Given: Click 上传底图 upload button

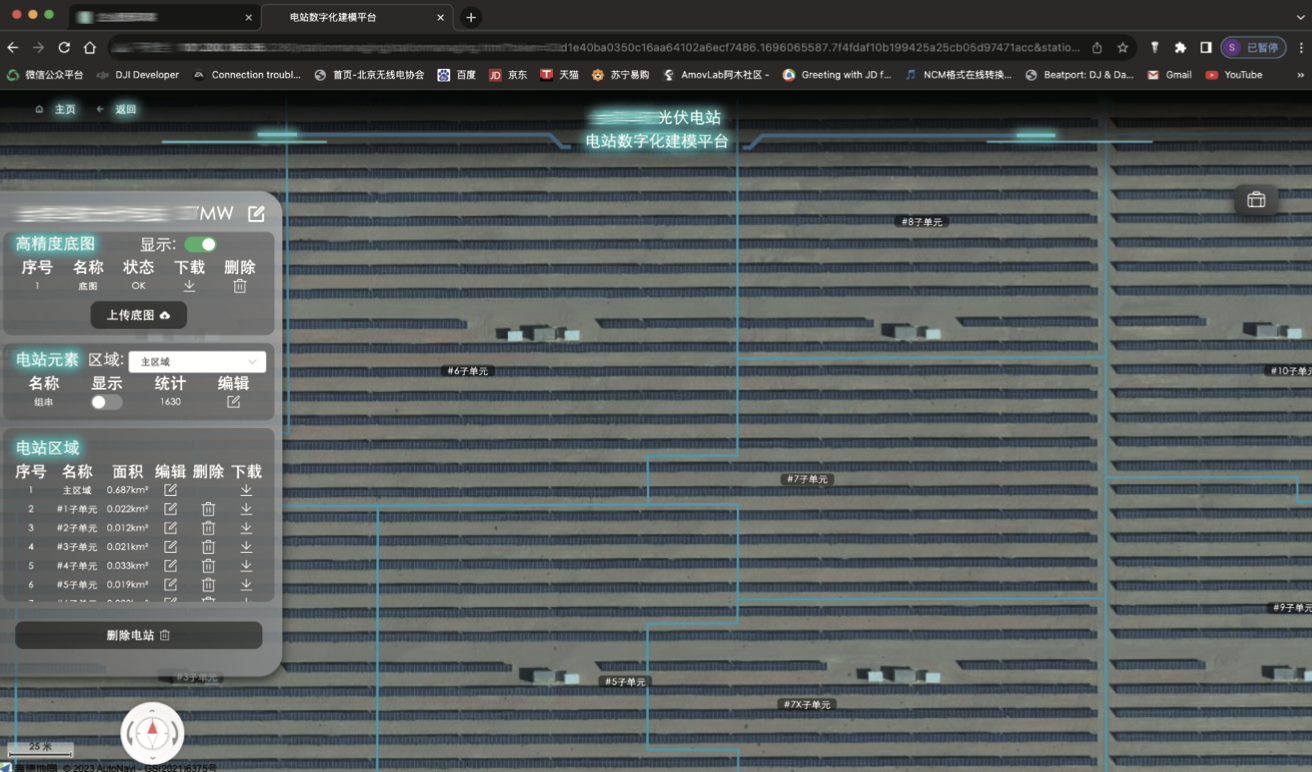Looking at the screenshot, I should [x=139, y=315].
